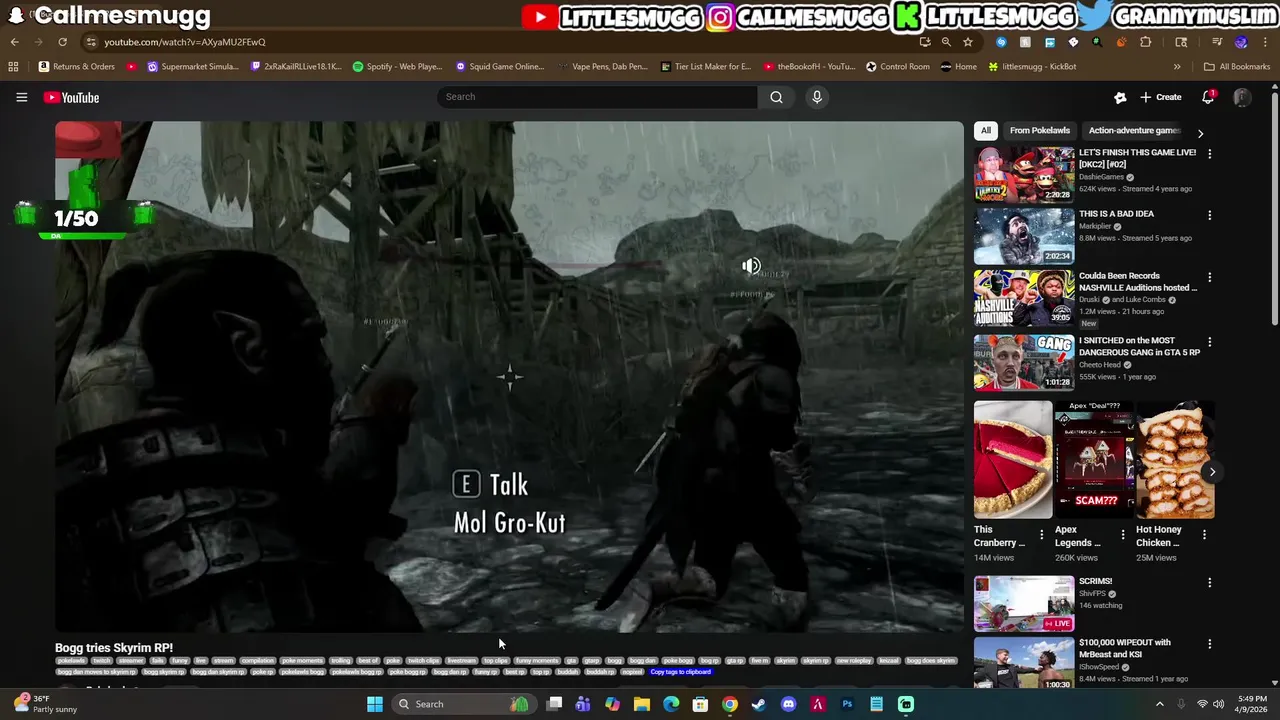Open more options for Apex Legends short
The height and width of the screenshot is (720, 1280).
1122,535
